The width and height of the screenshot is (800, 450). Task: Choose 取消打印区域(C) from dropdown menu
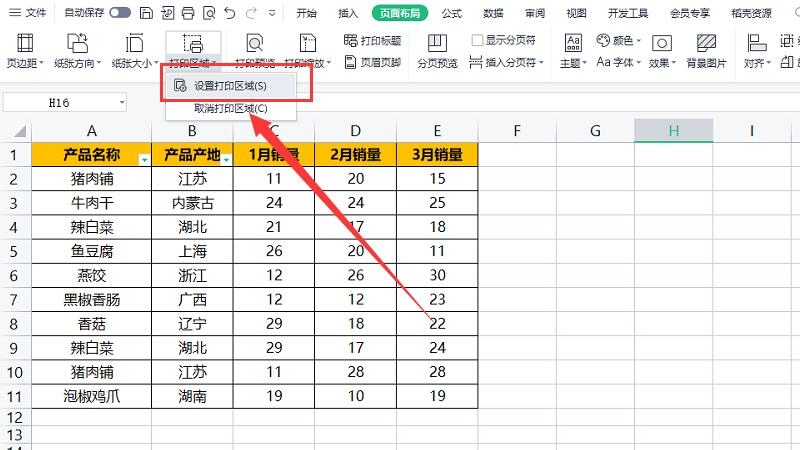pos(230,108)
